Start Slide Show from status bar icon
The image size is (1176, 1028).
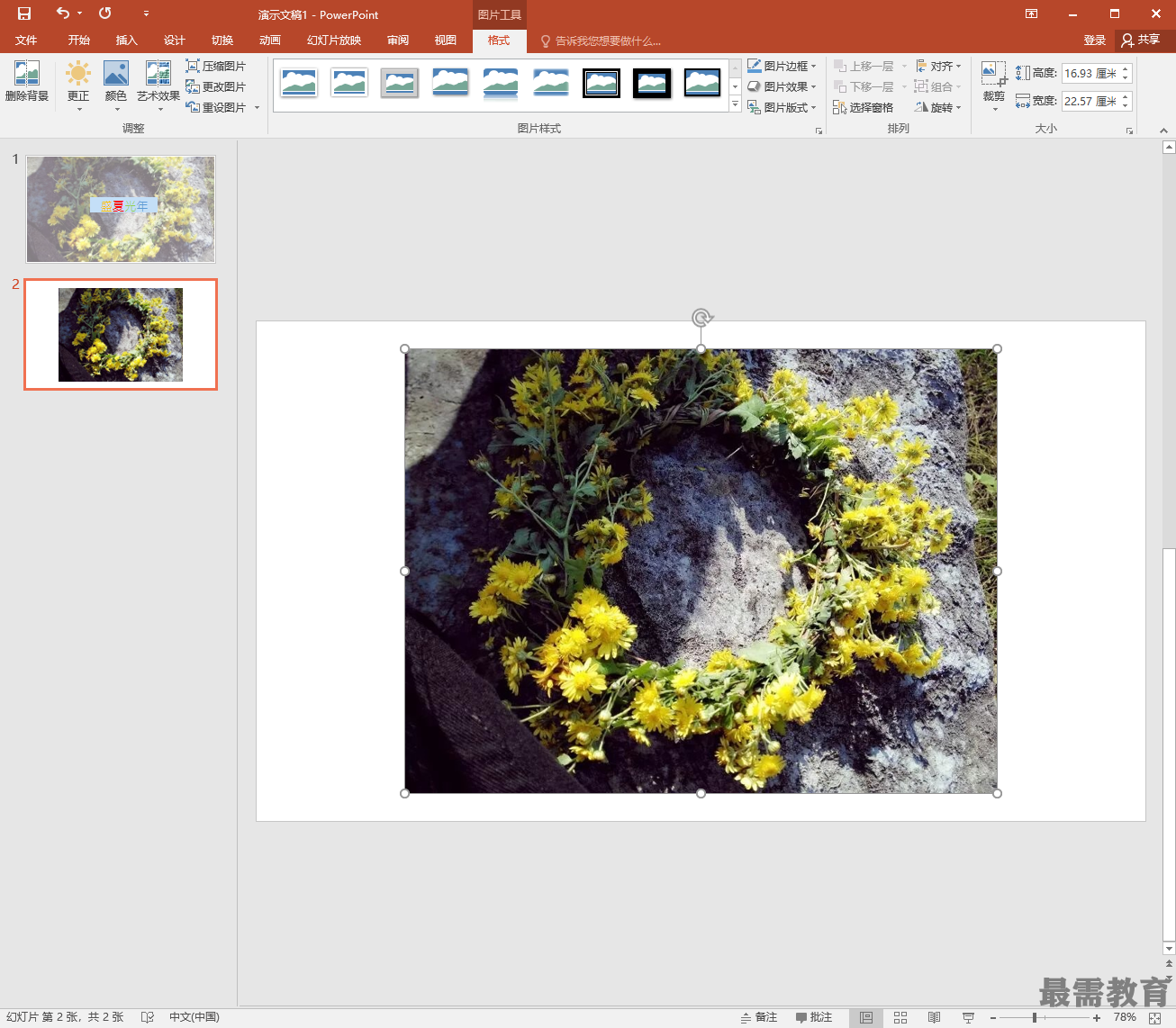tap(969, 1017)
